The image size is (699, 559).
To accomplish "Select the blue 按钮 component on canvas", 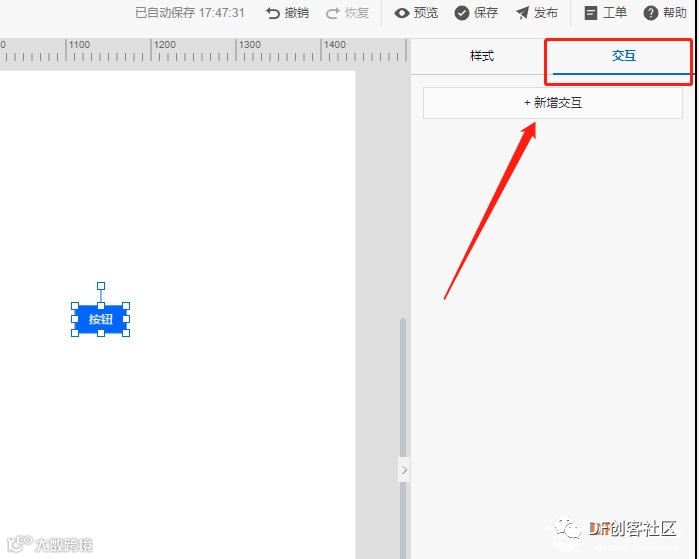I will click(x=101, y=319).
